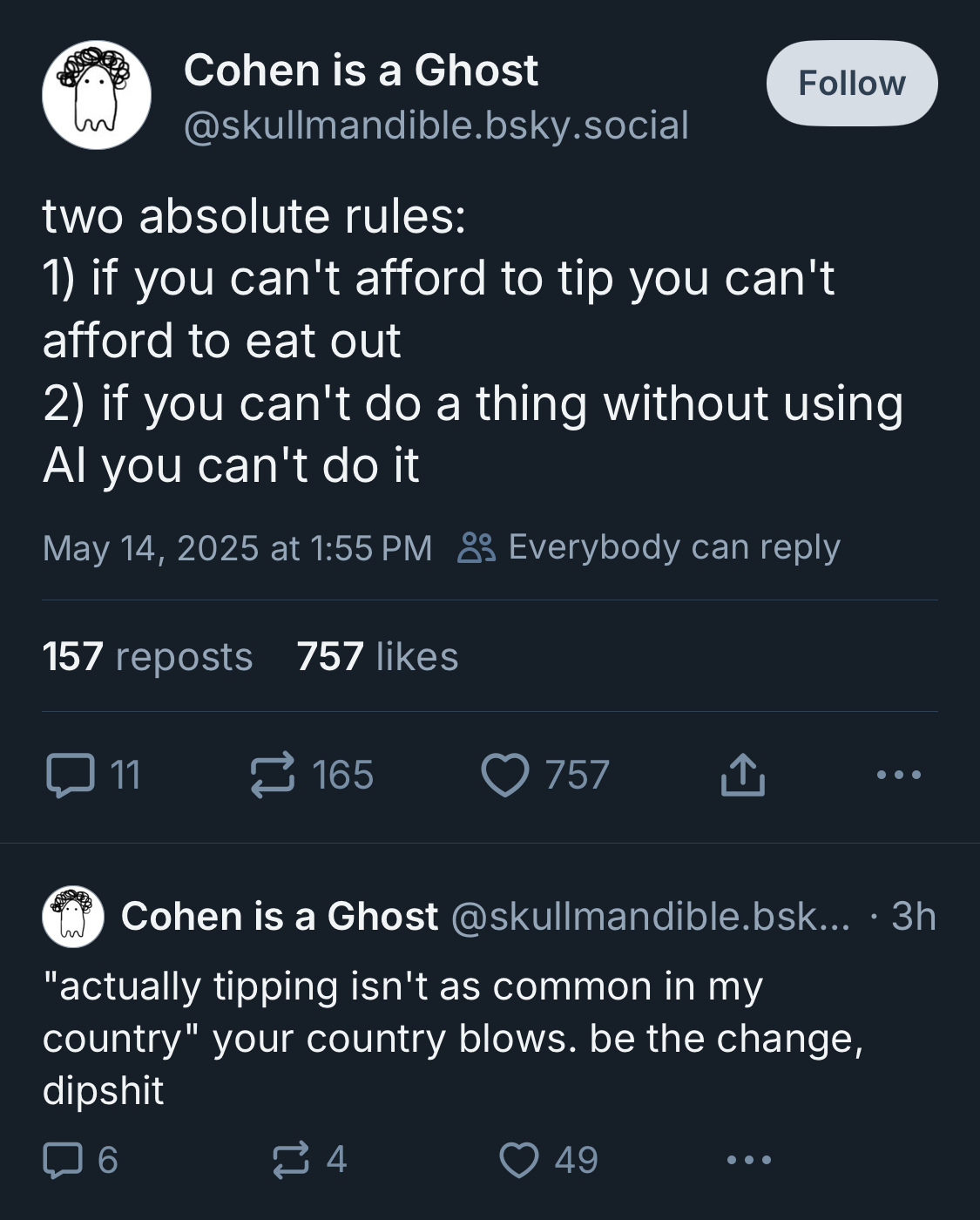
Task: Open the reply's 3h timestamp
Action: click(x=913, y=916)
